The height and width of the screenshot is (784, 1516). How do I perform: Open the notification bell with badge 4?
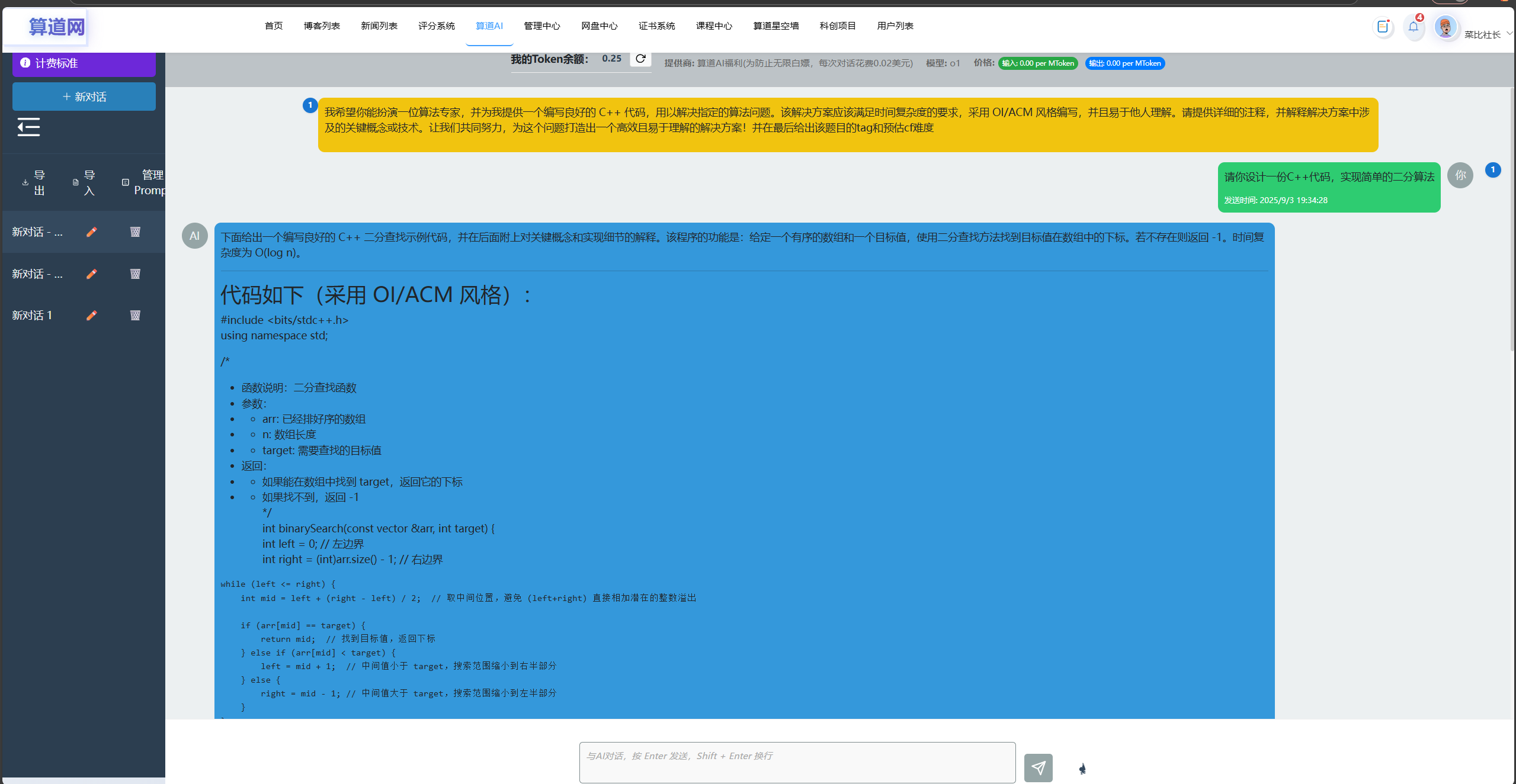pos(1414,27)
